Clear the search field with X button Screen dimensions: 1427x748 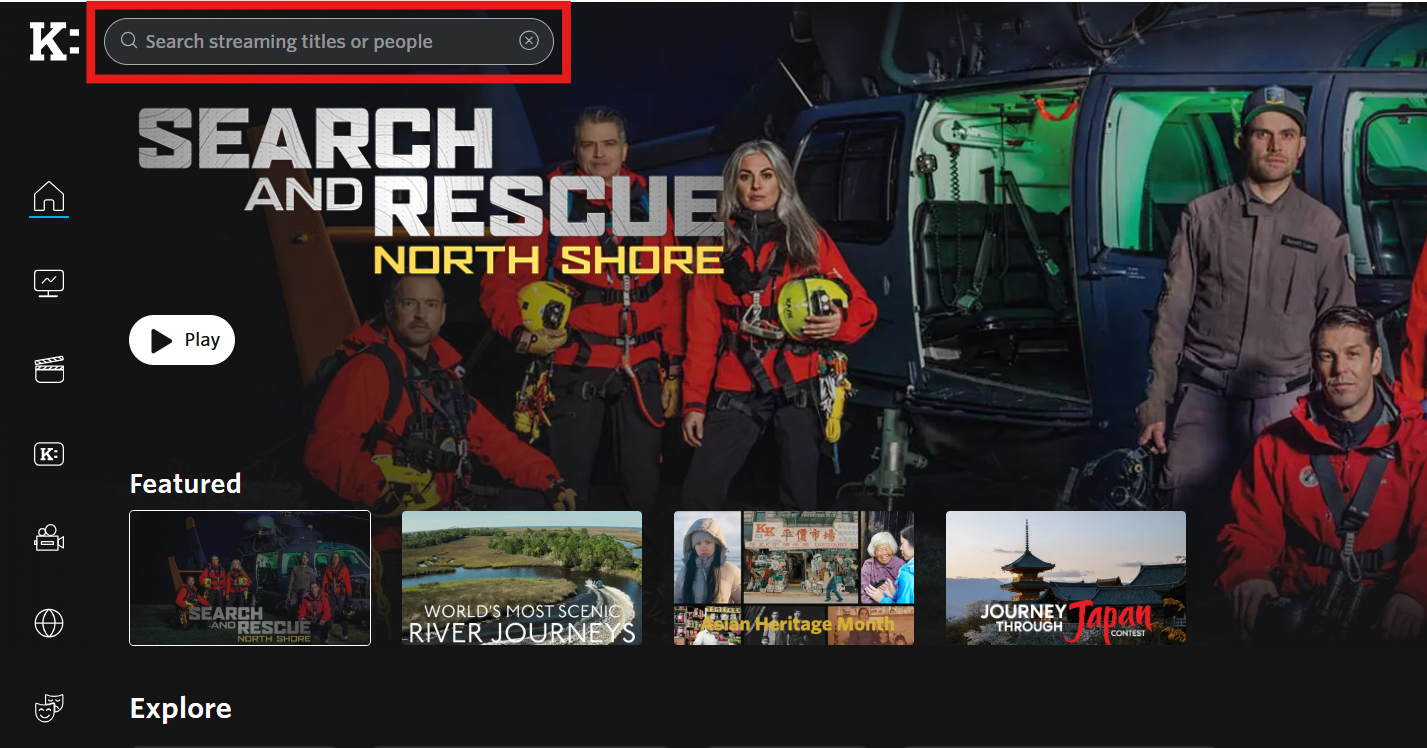(x=529, y=41)
